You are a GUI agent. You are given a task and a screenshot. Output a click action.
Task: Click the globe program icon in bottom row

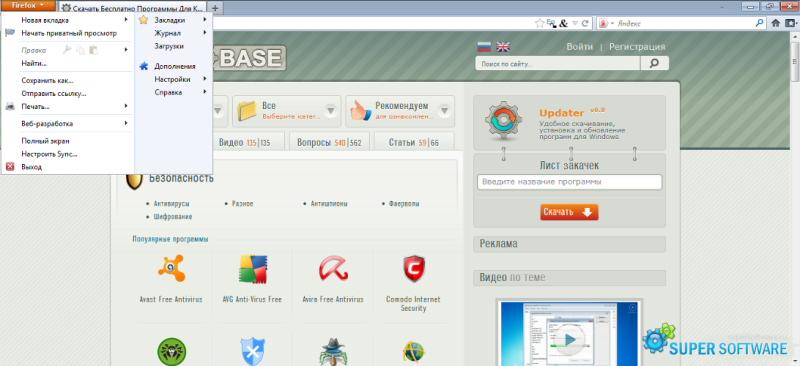click(x=413, y=351)
